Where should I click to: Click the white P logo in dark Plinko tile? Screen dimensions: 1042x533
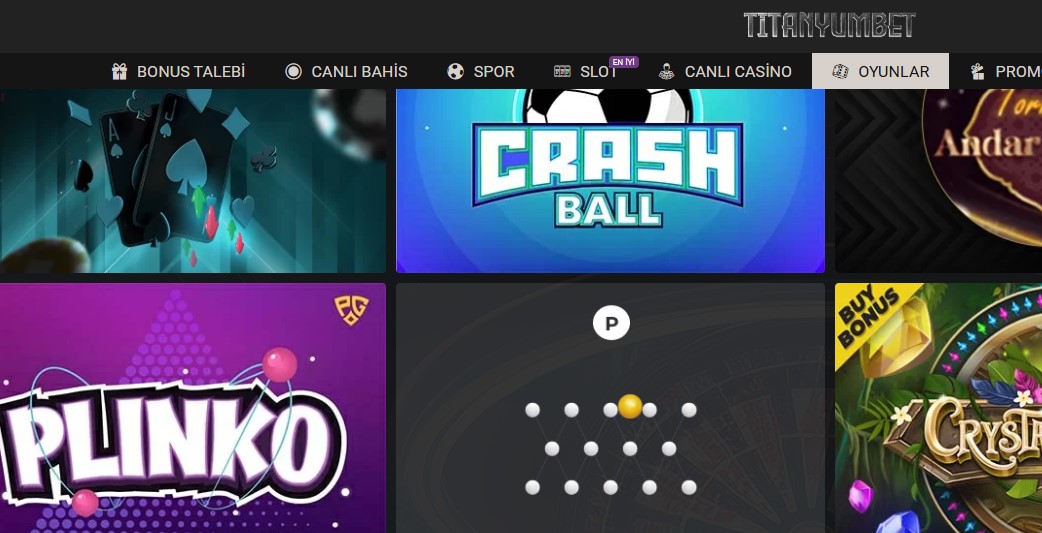pos(611,323)
